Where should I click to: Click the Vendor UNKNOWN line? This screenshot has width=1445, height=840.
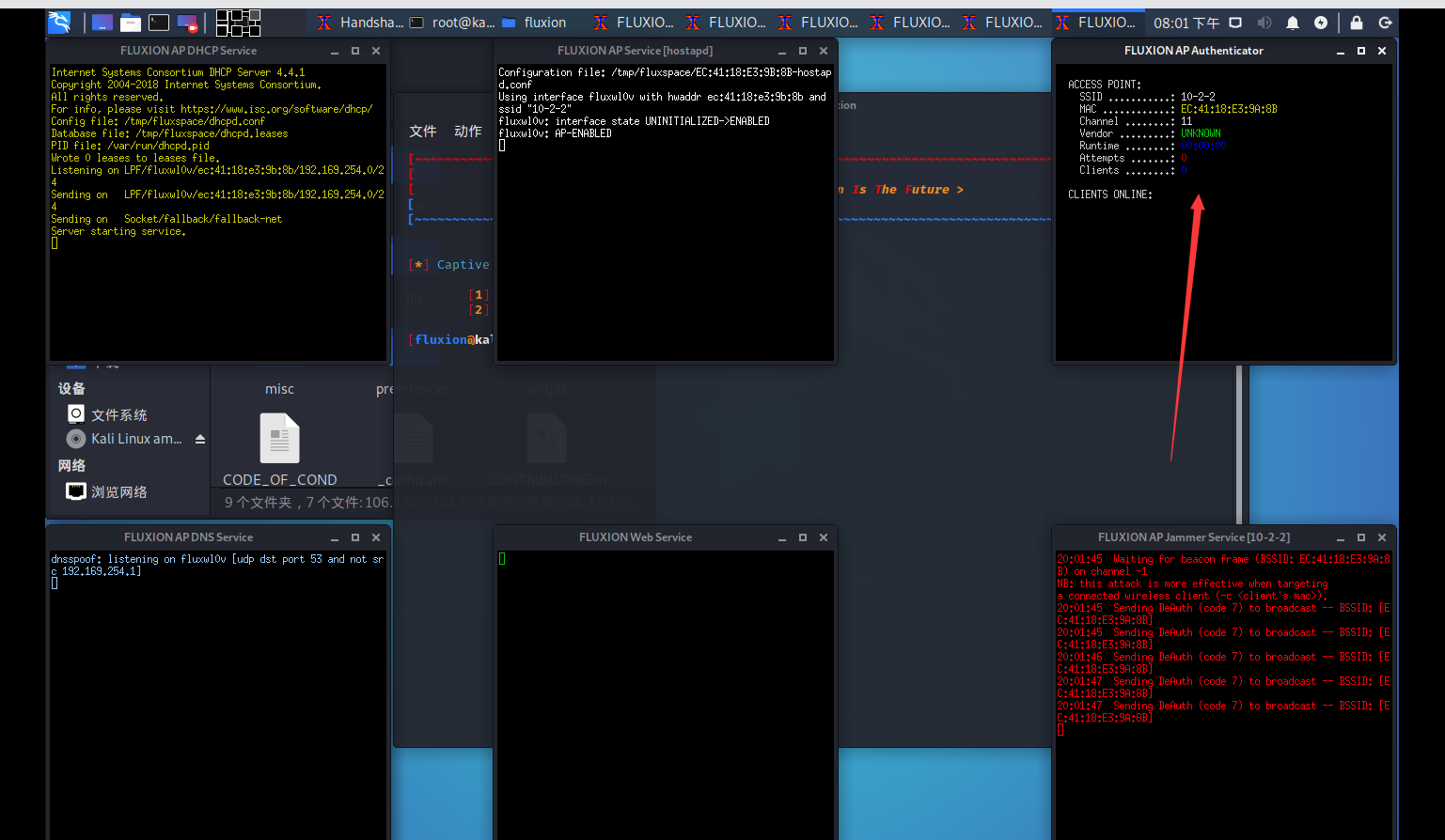(1150, 133)
